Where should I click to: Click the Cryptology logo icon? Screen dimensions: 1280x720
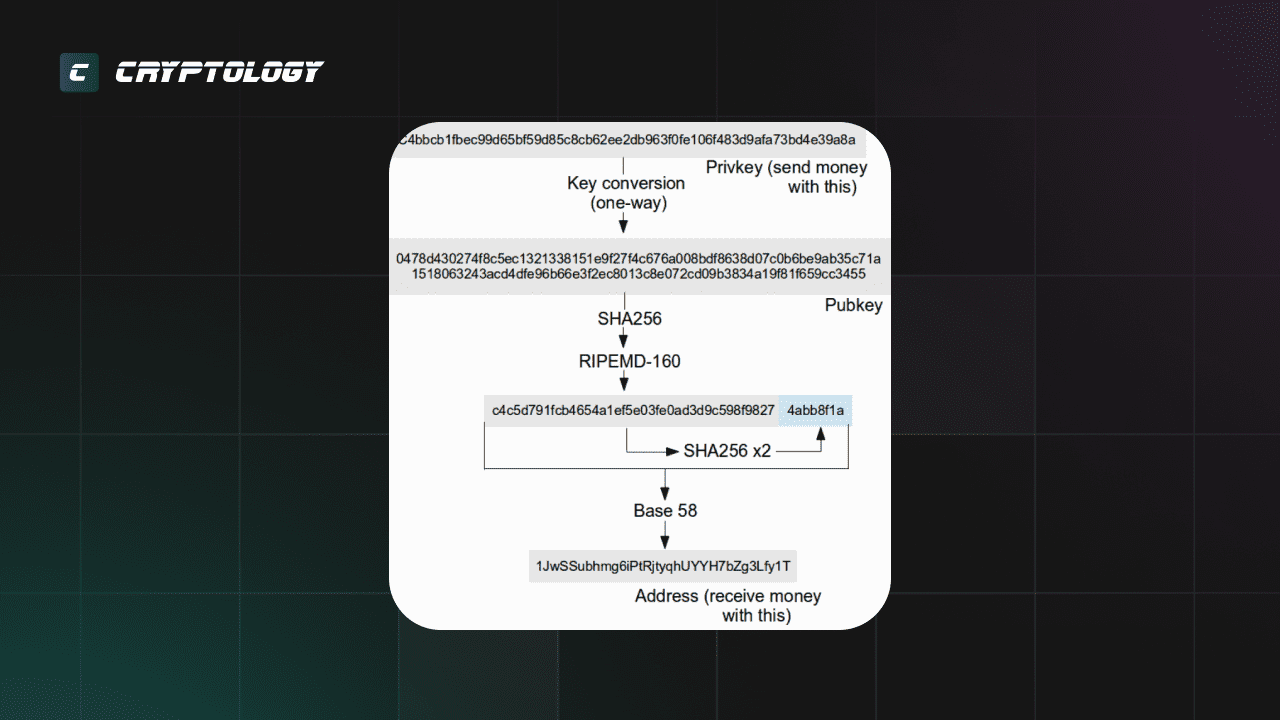[79, 72]
